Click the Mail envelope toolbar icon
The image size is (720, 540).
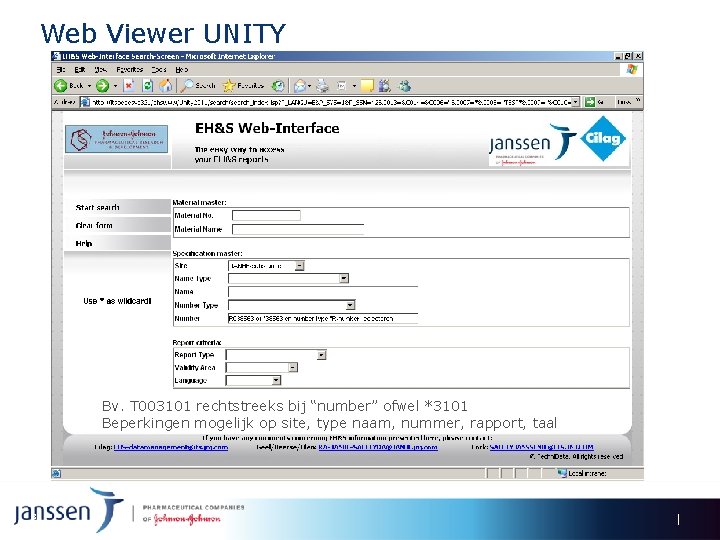click(300, 86)
